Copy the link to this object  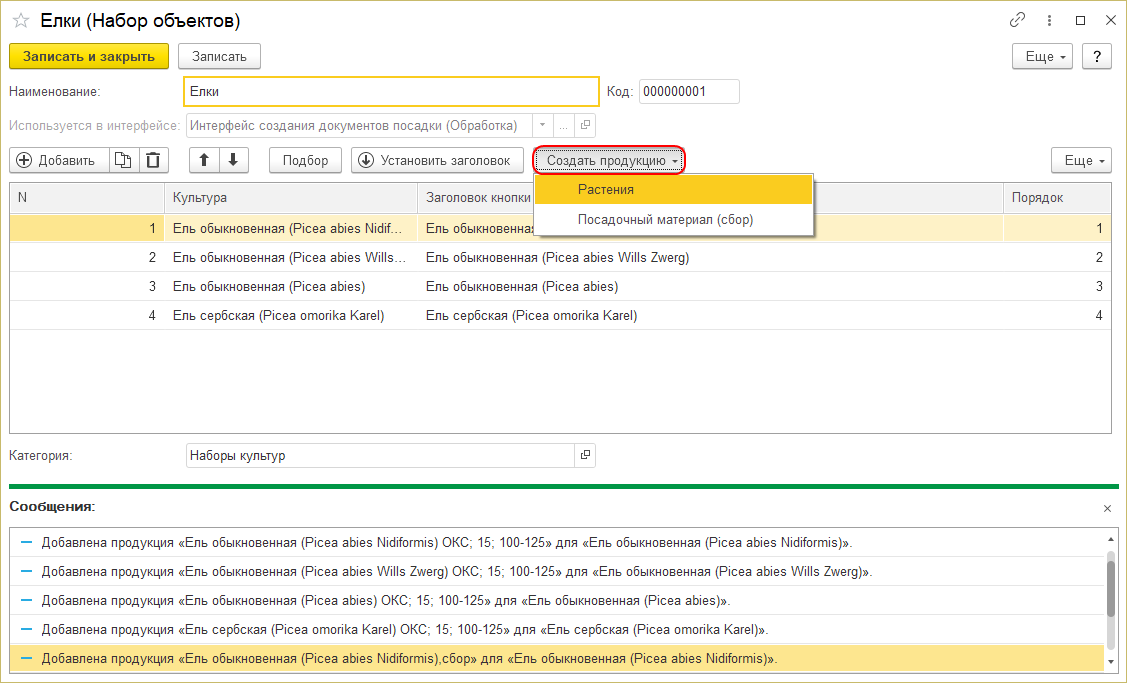tap(1018, 20)
